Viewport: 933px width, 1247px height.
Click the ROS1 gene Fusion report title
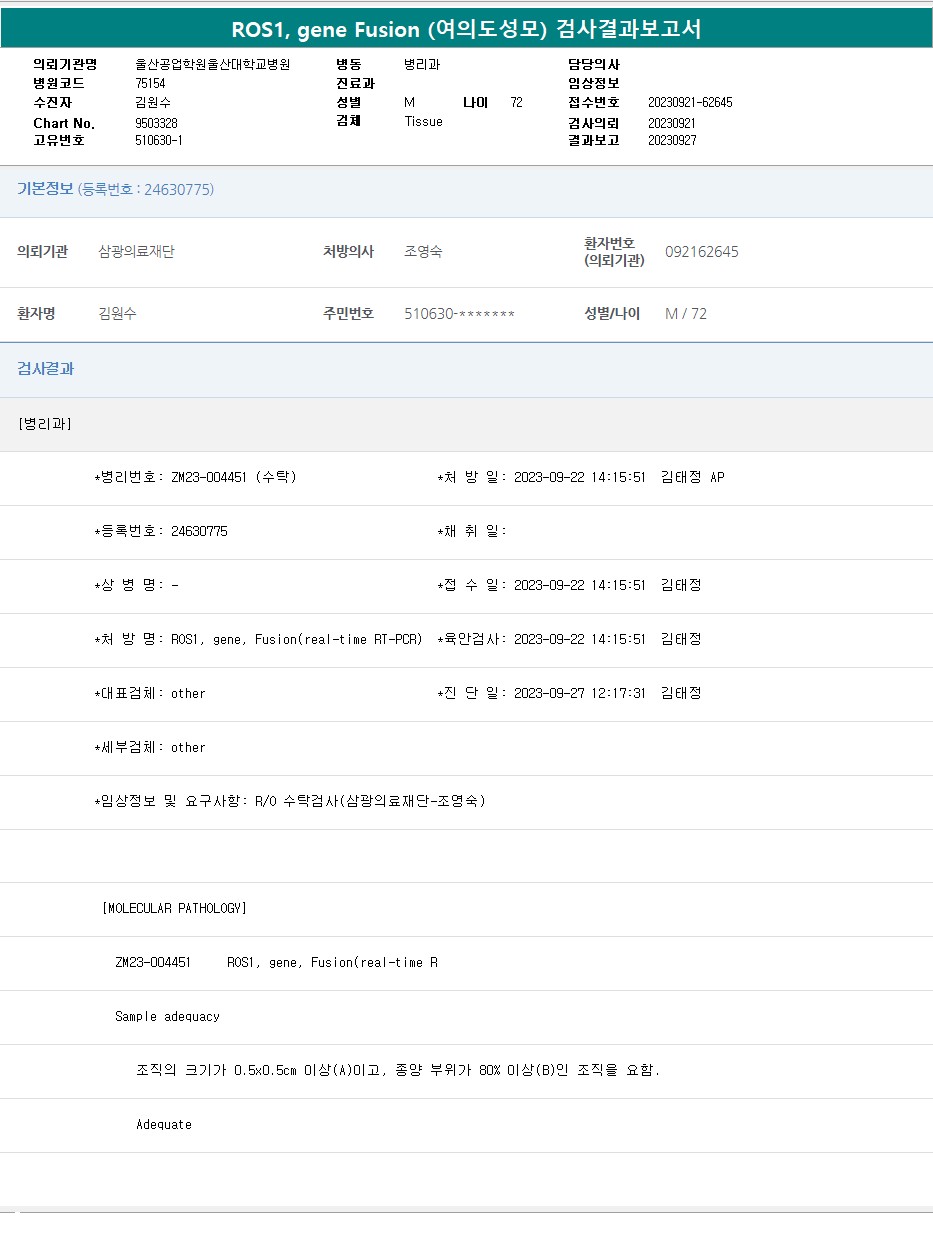click(x=466, y=29)
